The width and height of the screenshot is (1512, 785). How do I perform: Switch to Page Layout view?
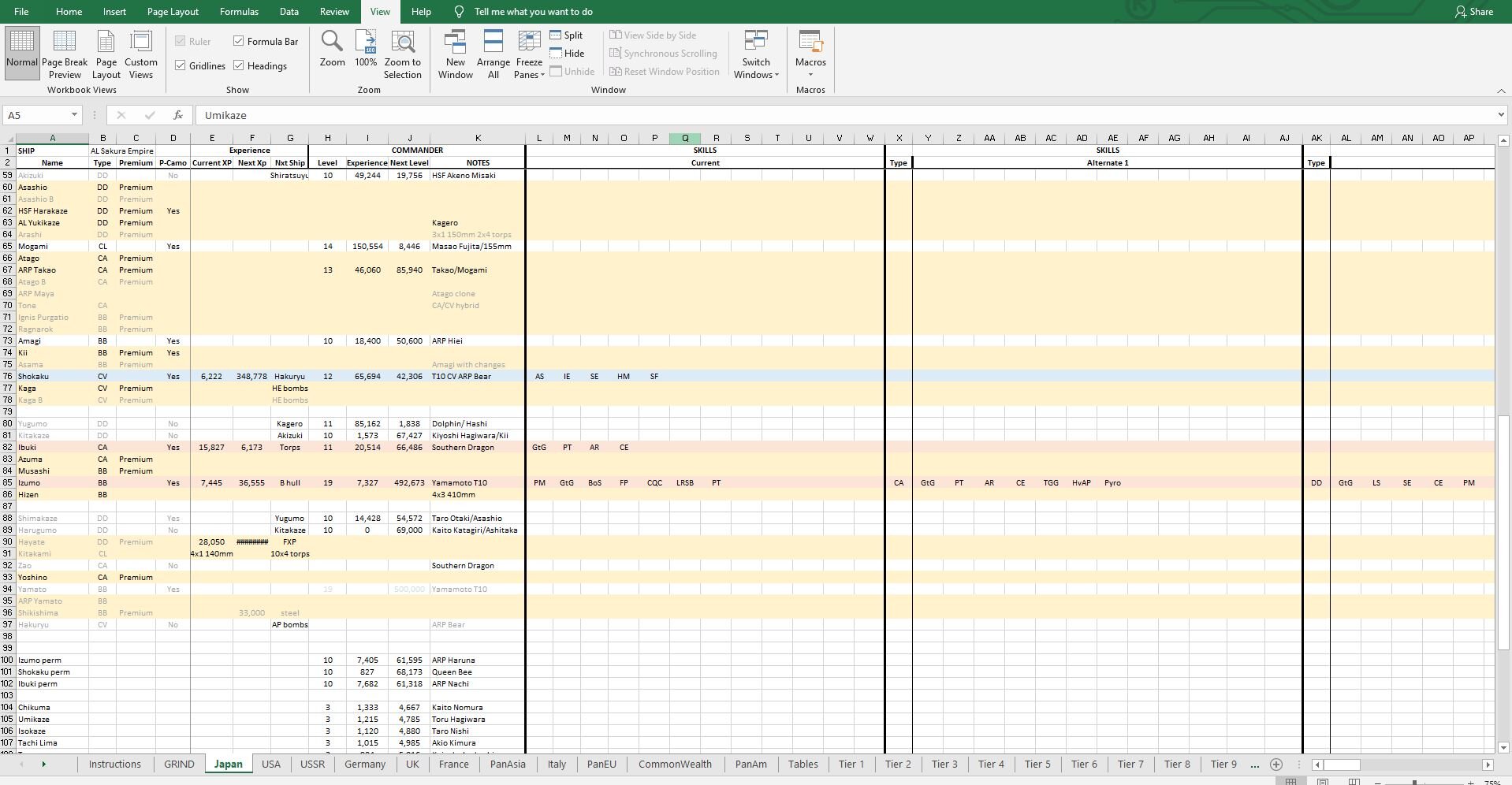pyautogui.click(x=106, y=54)
